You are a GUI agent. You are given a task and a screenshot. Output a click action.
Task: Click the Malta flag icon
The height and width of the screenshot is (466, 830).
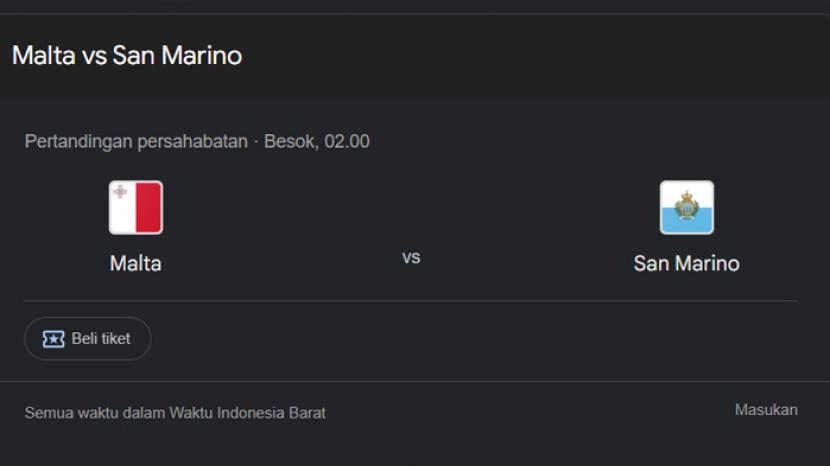tap(135, 208)
